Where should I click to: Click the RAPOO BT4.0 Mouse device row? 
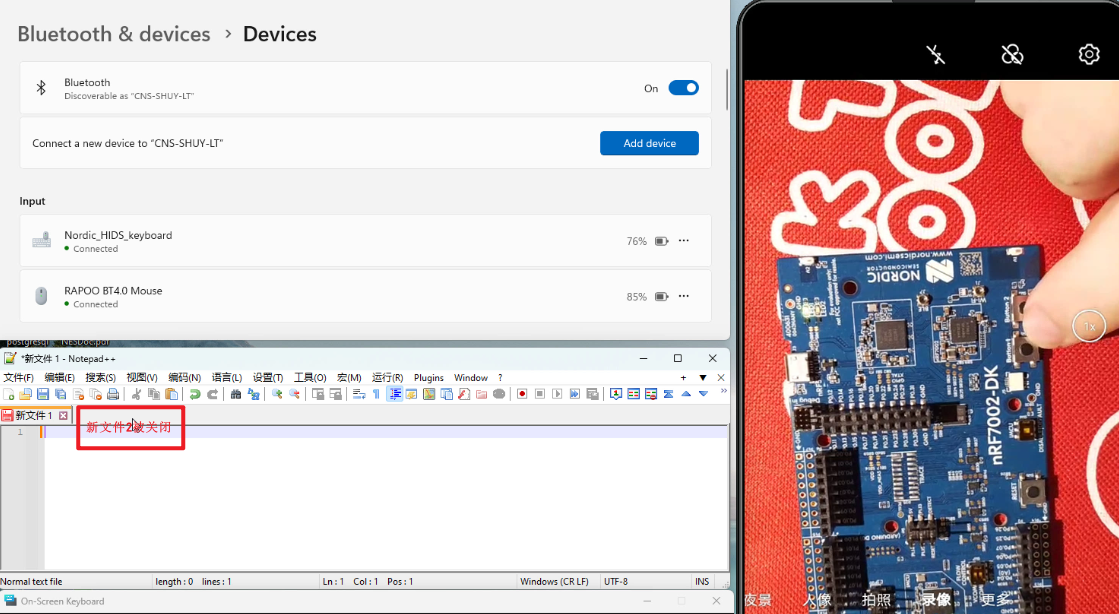(365, 296)
